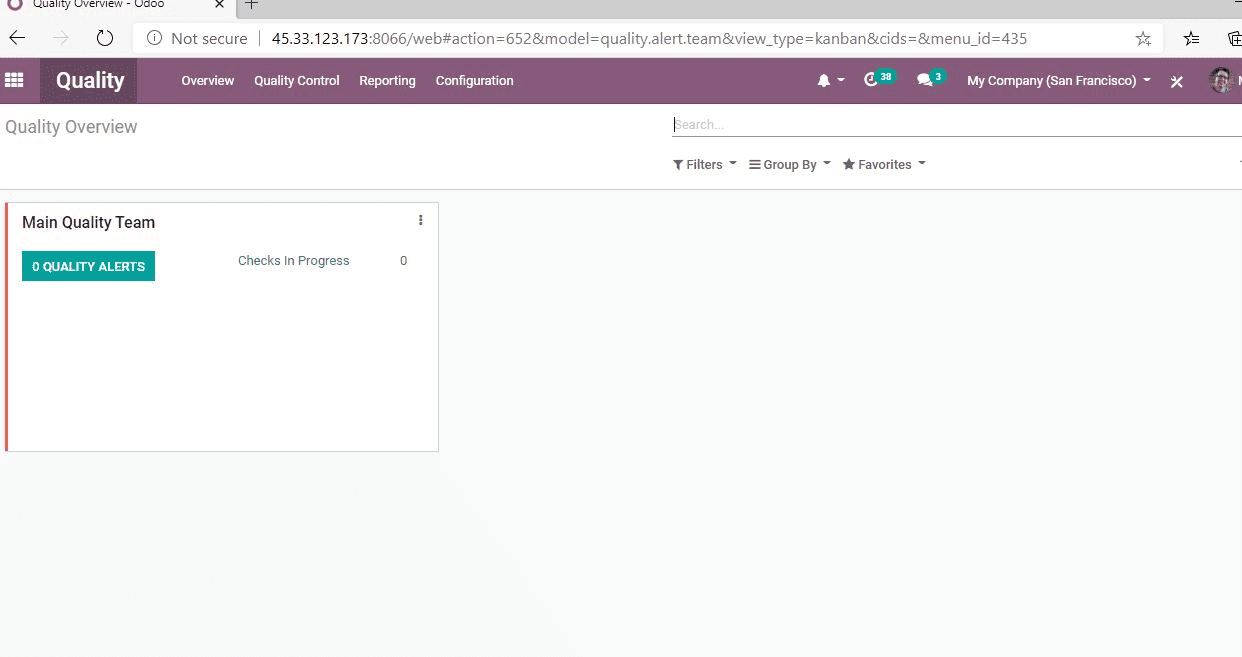Viewport: 1242px width, 657px height.
Task: Expand the Filters dropdown
Action: 705,164
